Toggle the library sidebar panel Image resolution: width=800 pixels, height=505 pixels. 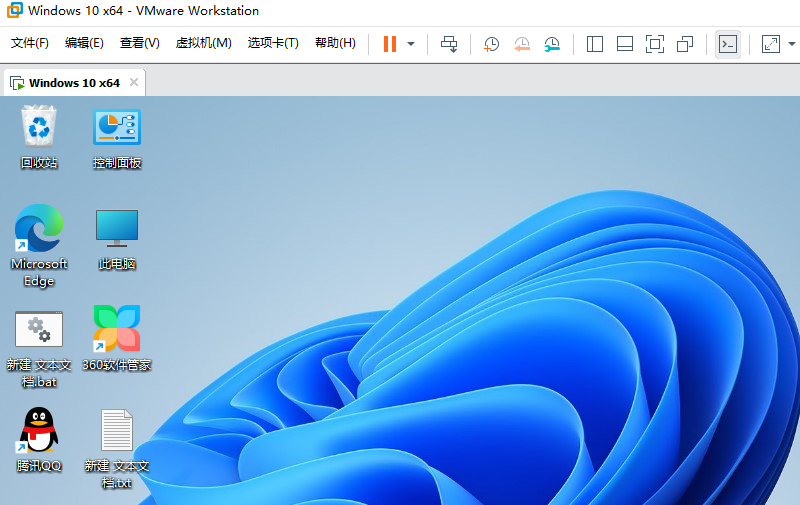595,44
